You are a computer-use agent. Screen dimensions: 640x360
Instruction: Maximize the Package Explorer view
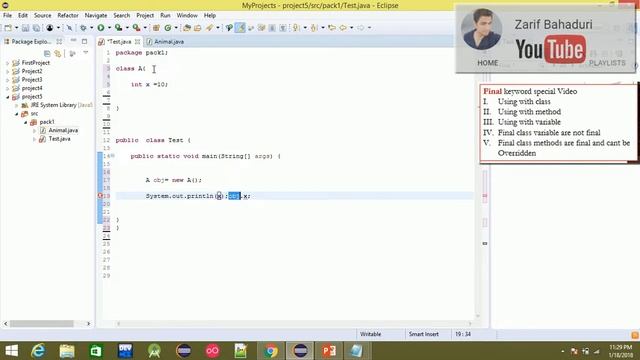pos(84,41)
